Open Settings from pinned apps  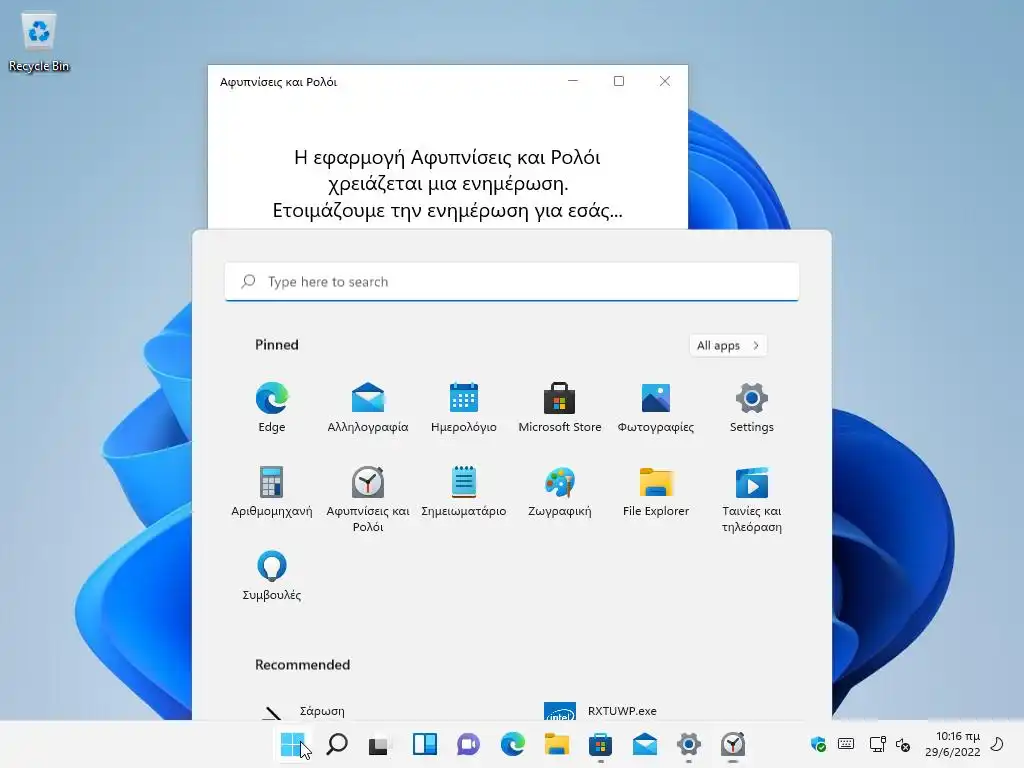(x=752, y=408)
